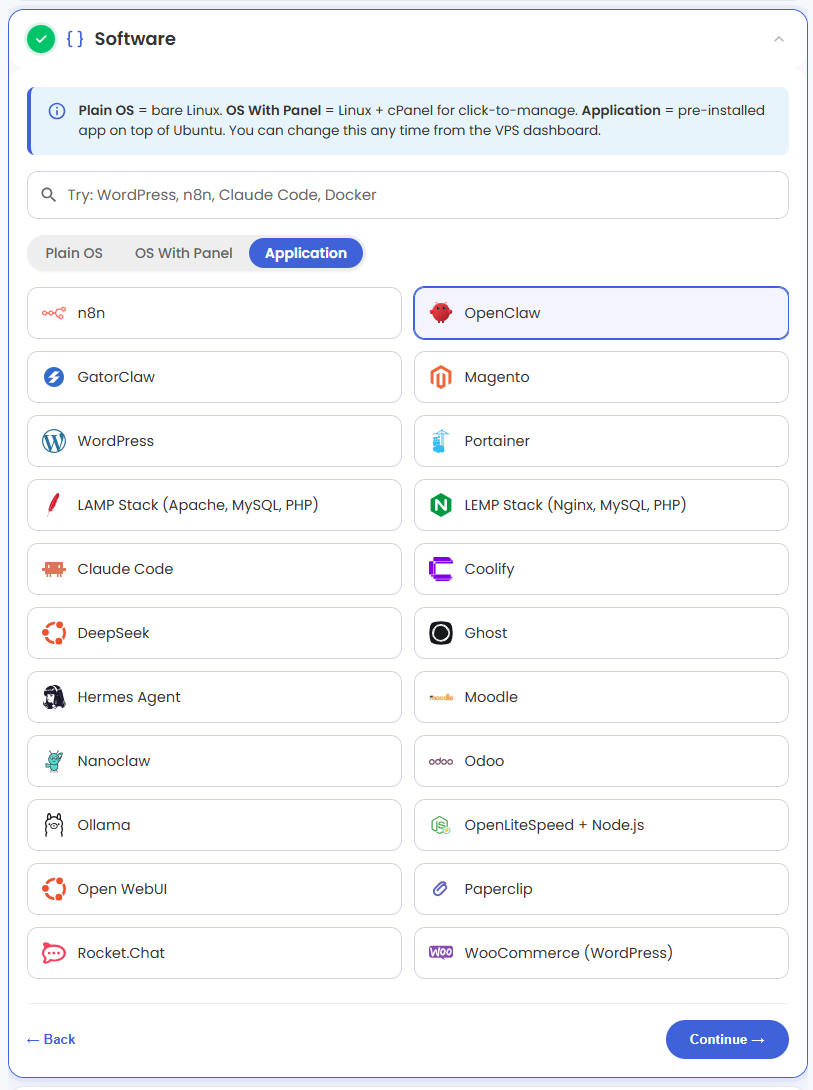Click the Open WebUI ring icon
This screenshot has width=813, height=1090.
(54, 888)
